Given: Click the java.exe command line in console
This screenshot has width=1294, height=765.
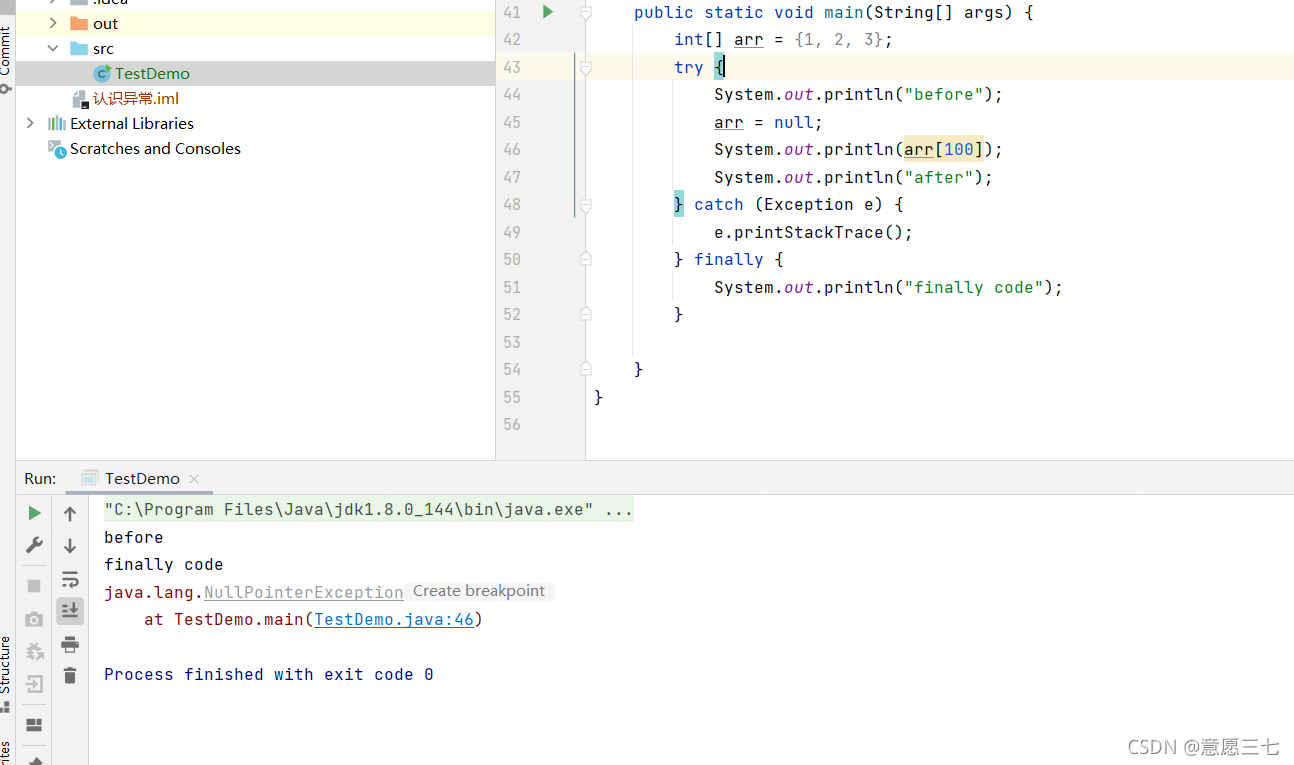Looking at the screenshot, I should pyautogui.click(x=368, y=510).
